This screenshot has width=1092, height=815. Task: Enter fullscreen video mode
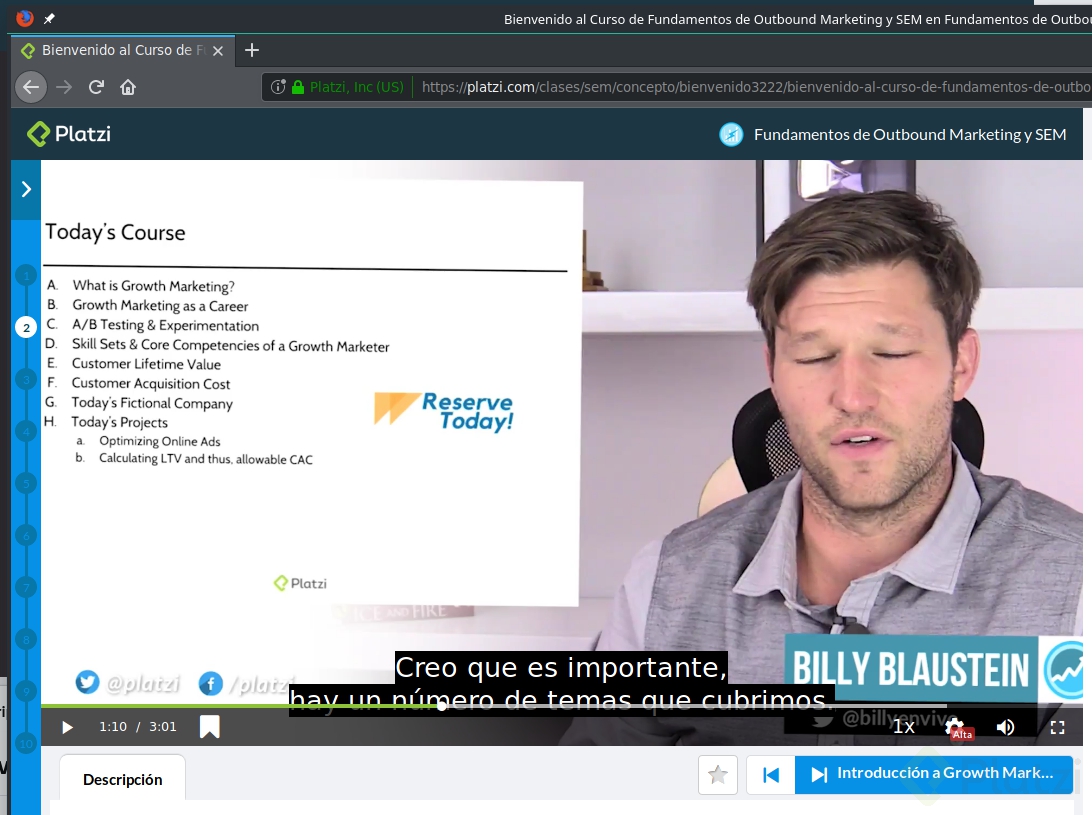[1057, 727]
